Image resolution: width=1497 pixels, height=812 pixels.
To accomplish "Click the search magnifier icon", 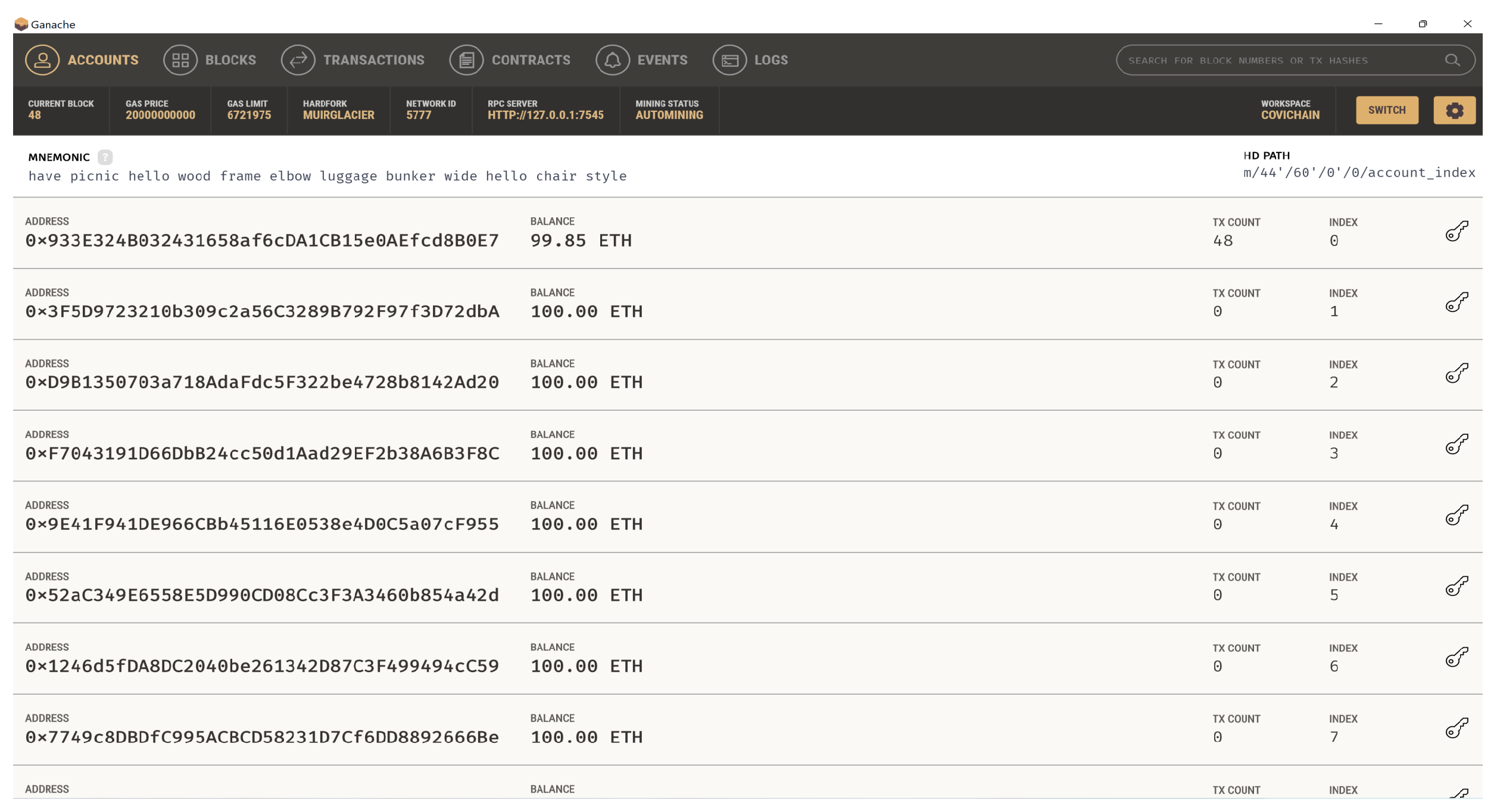I will [x=1452, y=60].
